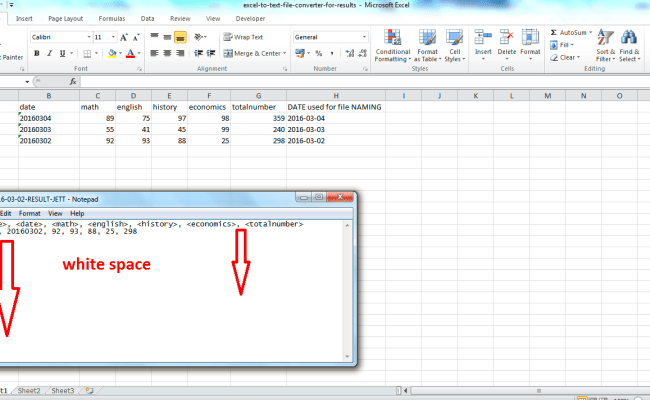
Task: Select cell with totalnumber 359
Action: click(x=258, y=118)
